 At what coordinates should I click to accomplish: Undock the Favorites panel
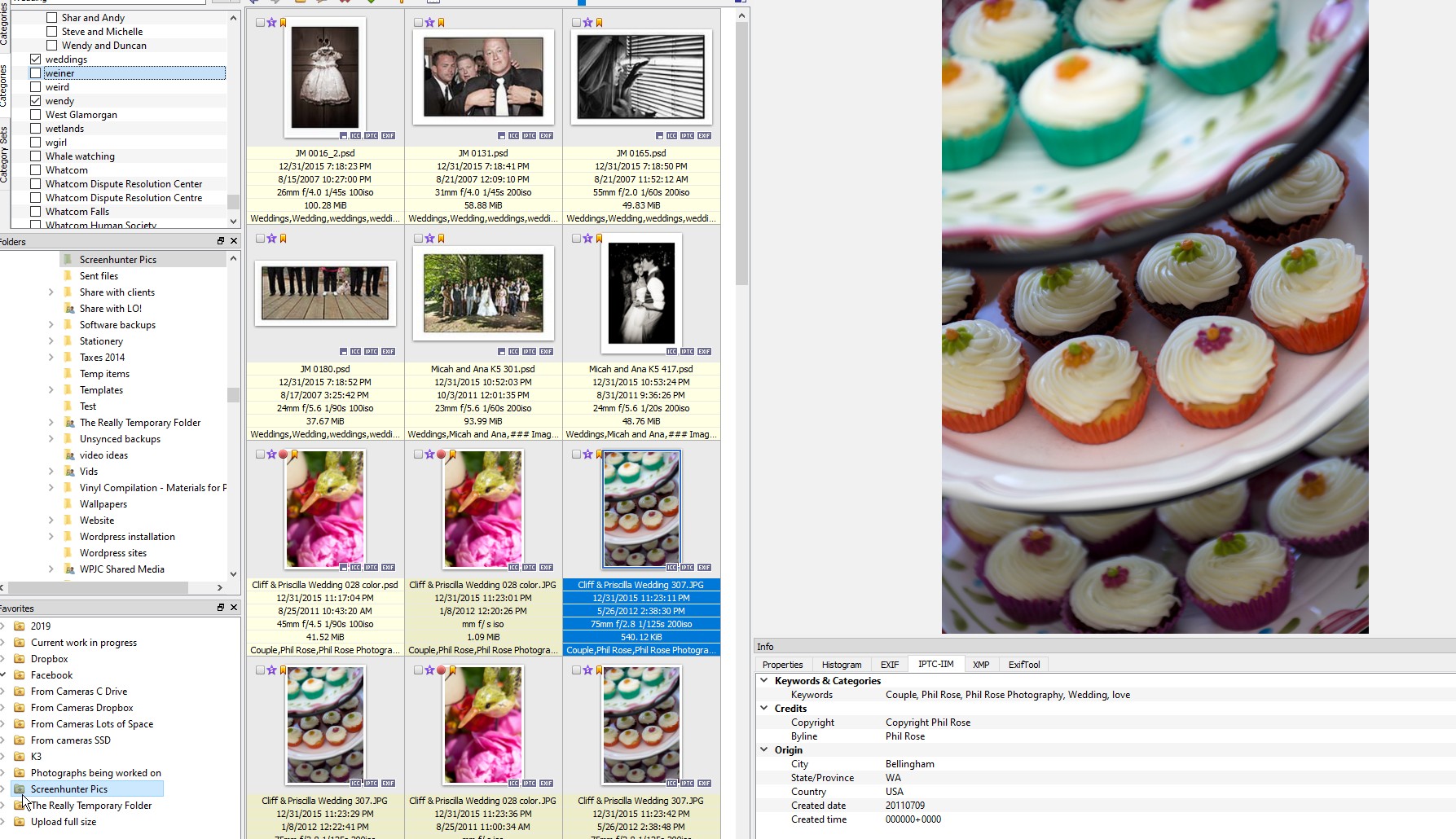coord(220,608)
